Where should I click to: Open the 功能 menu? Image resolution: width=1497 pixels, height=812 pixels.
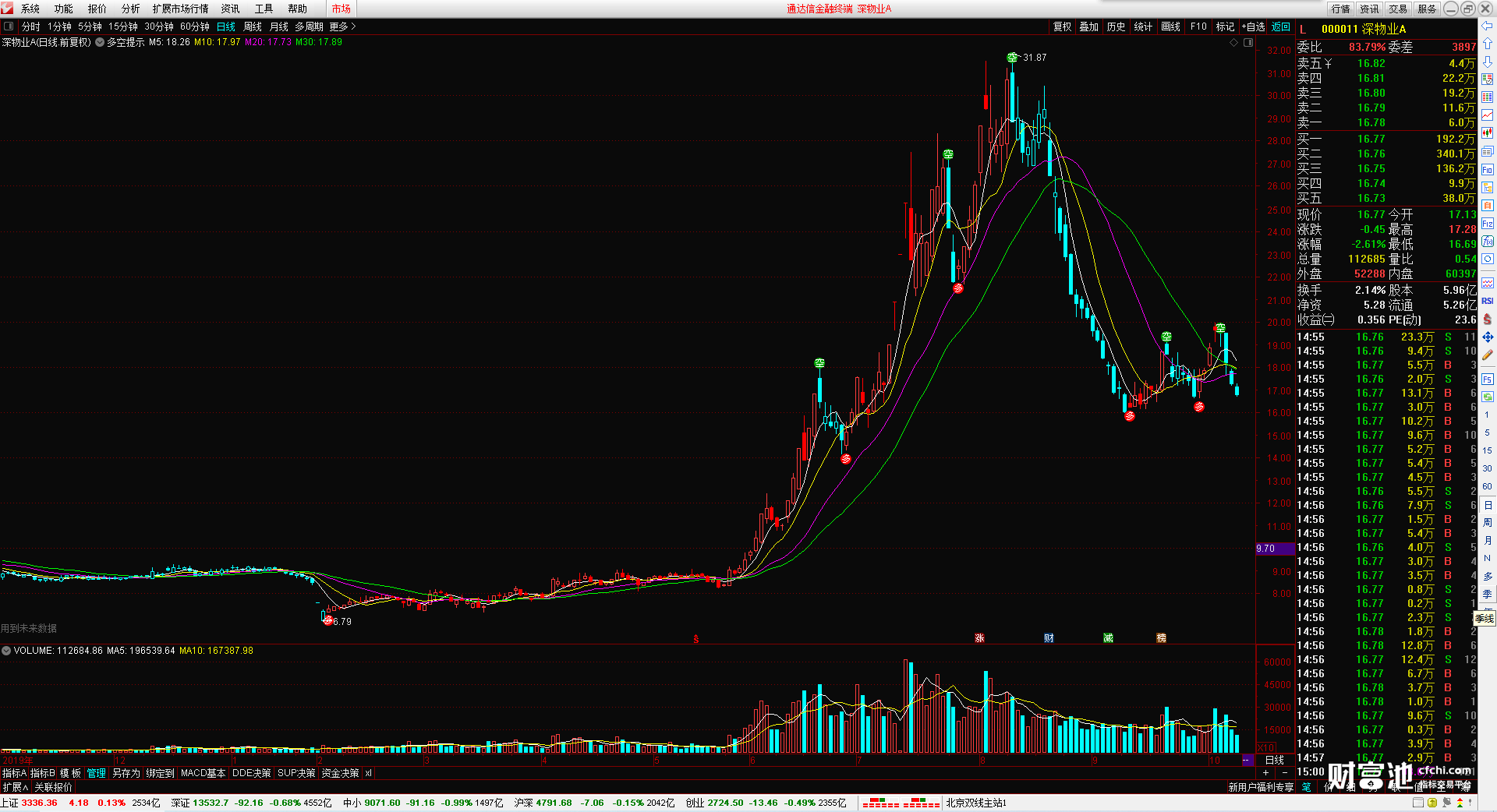64,9
